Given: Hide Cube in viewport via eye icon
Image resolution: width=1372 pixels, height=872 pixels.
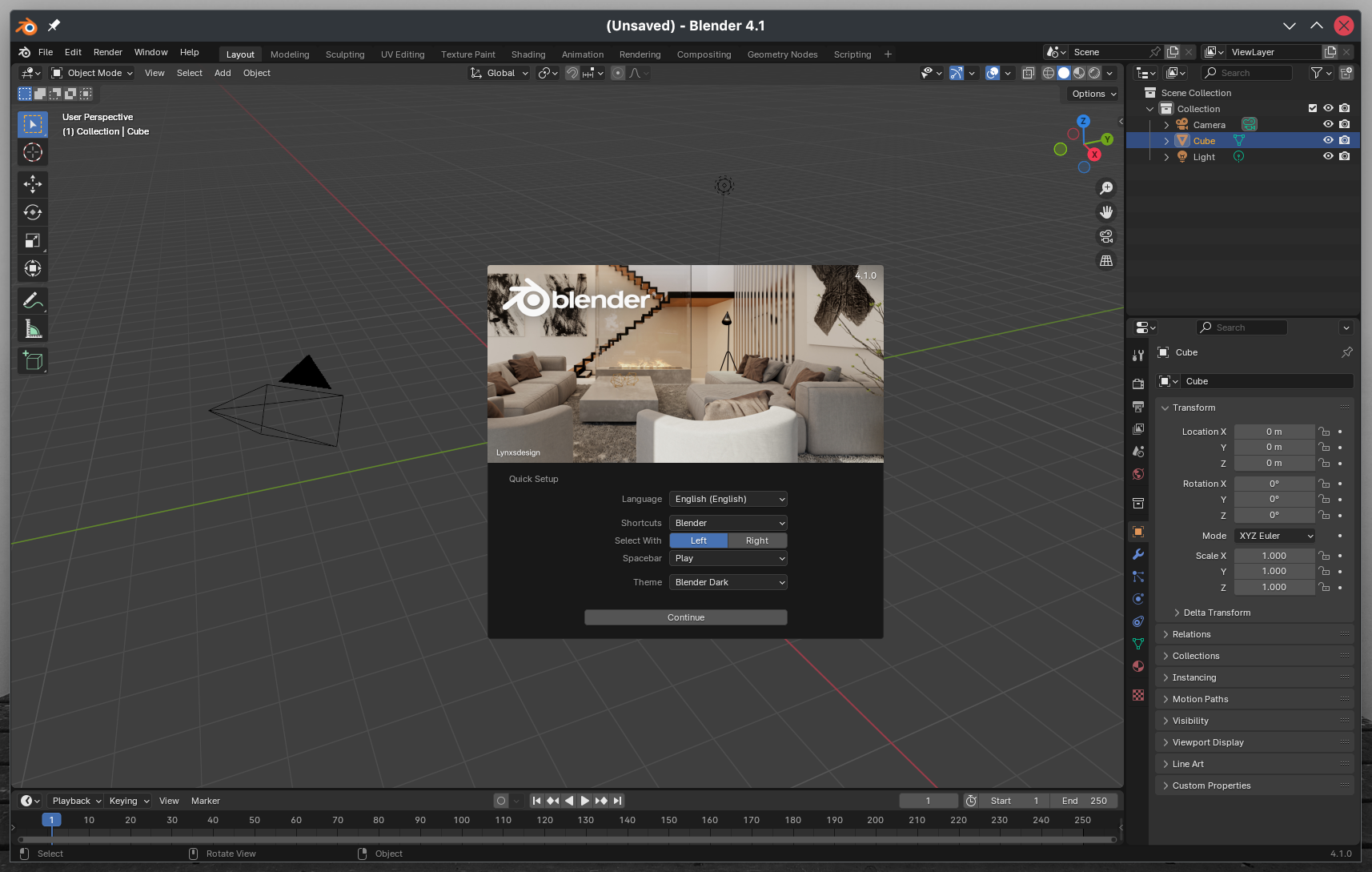Looking at the screenshot, I should click(1328, 140).
